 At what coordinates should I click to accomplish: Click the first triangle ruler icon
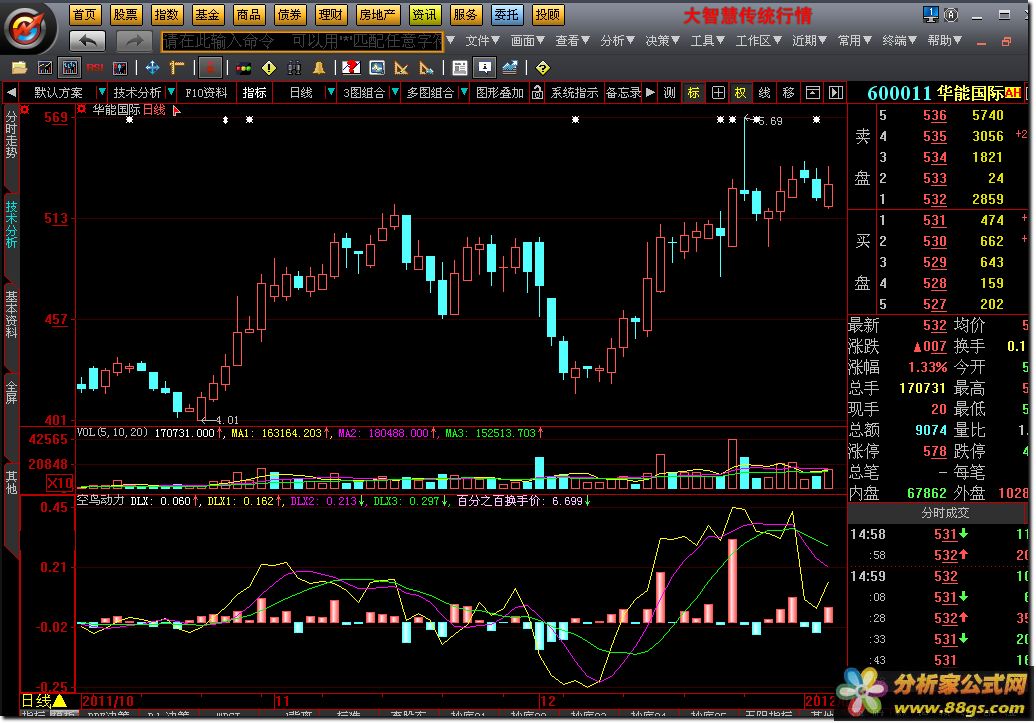click(x=401, y=67)
